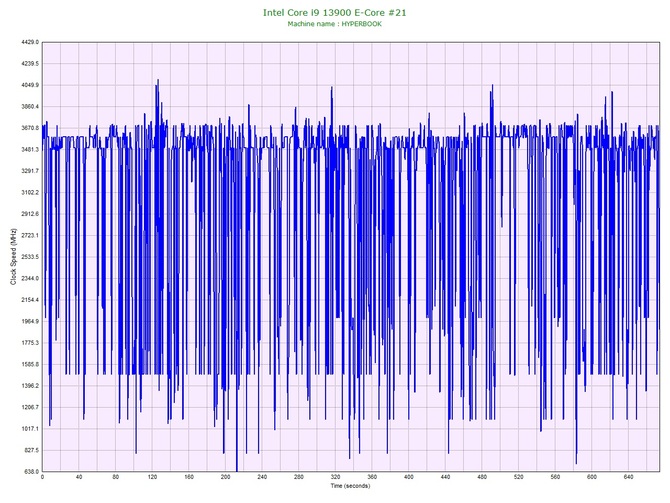The height and width of the screenshot is (503, 670).
Task: Click the y-axis value '3481.3'
Action: point(30,150)
